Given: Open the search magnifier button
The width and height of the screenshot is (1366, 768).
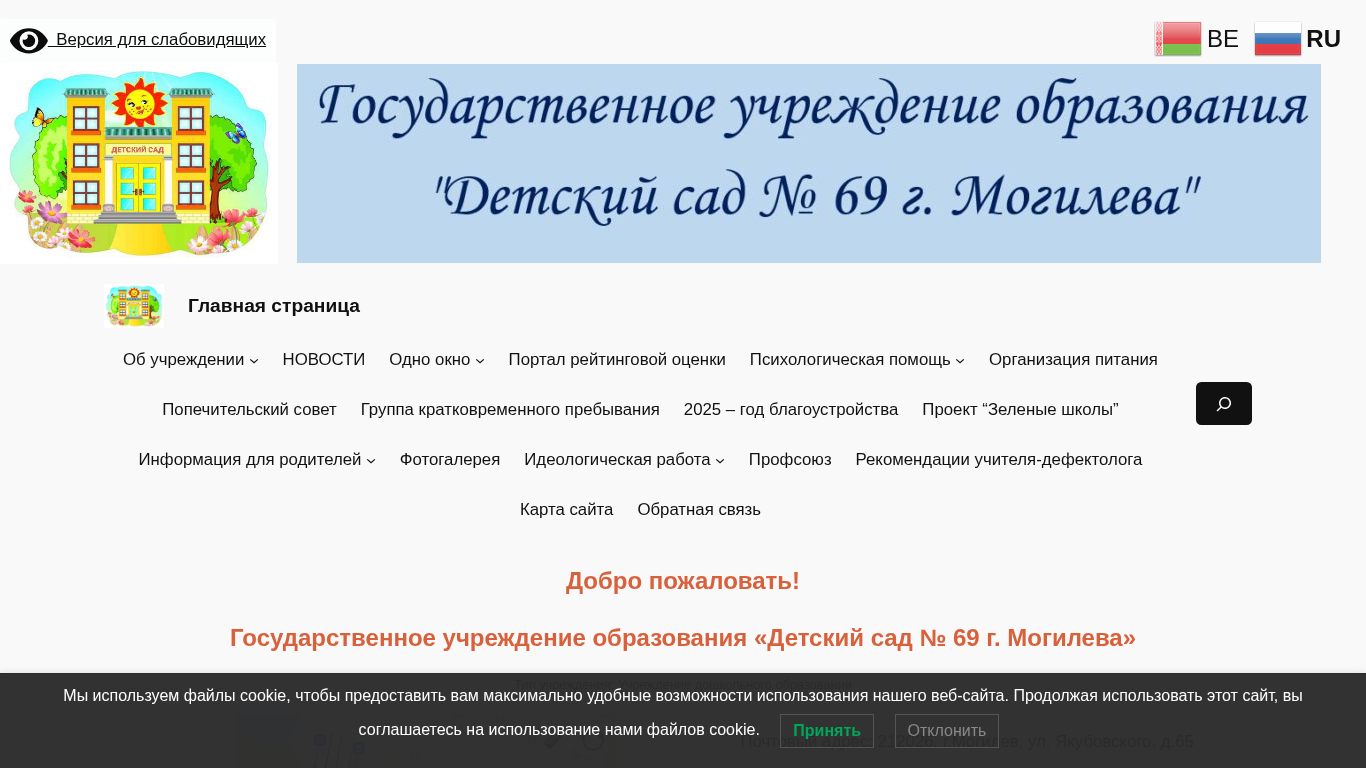Looking at the screenshot, I should point(1224,404).
